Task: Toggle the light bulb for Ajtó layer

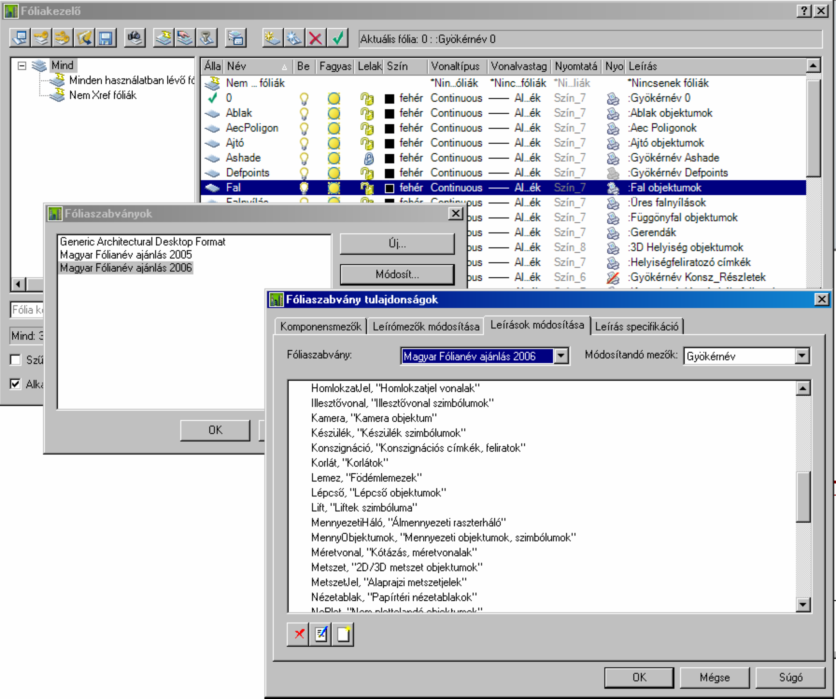Action: 304,143
